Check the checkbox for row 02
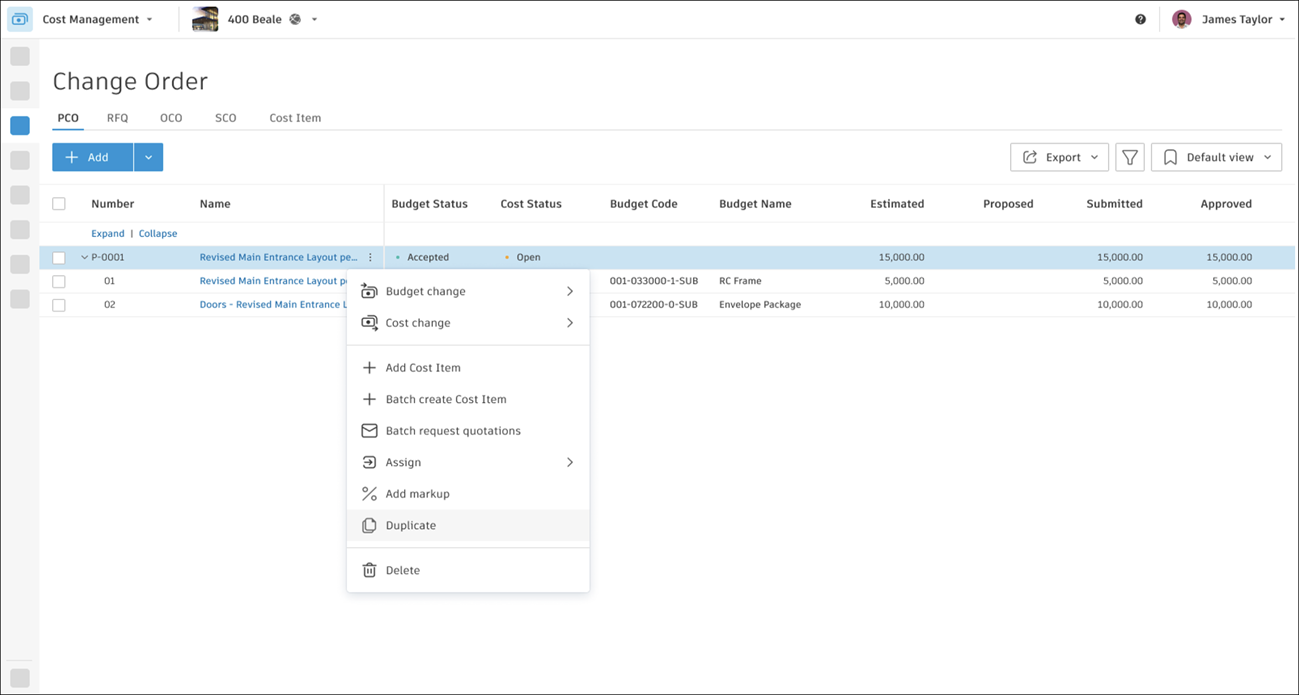This screenshot has width=1299, height=695. click(x=58, y=304)
